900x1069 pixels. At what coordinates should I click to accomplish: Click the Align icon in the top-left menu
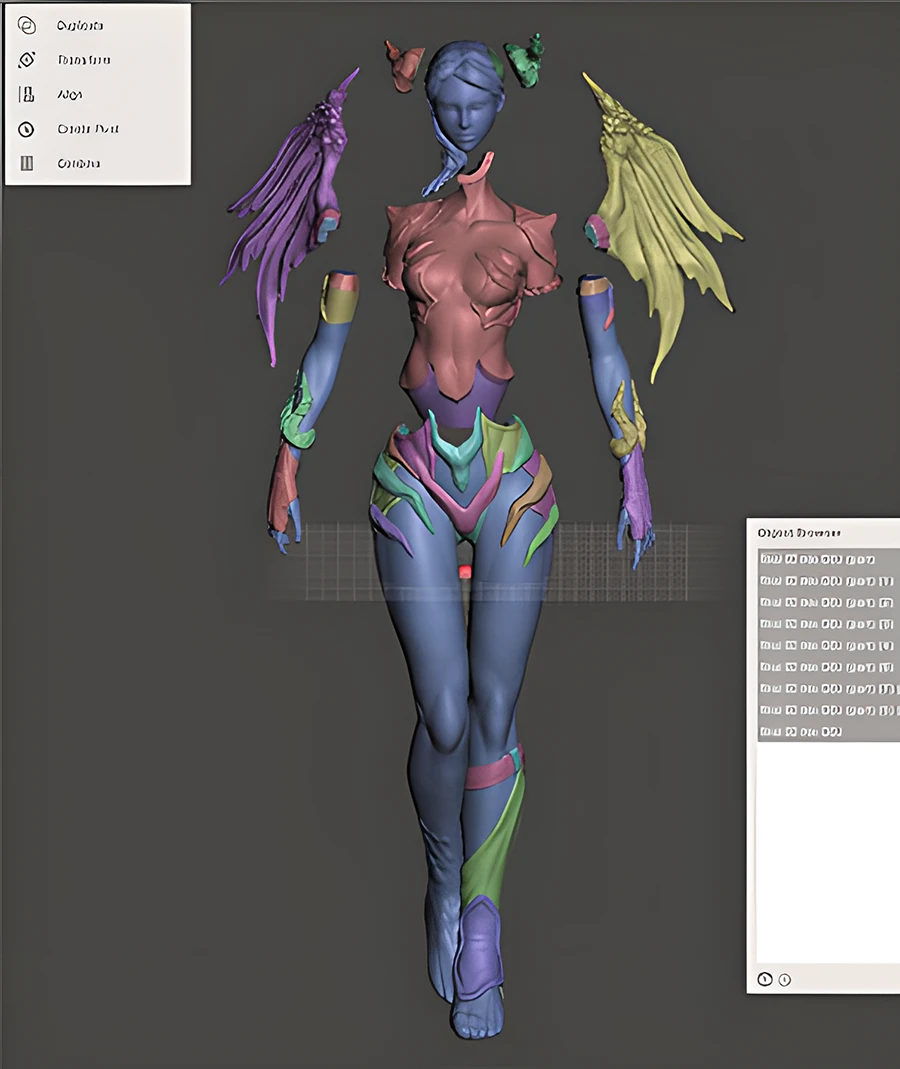[27, 95]
